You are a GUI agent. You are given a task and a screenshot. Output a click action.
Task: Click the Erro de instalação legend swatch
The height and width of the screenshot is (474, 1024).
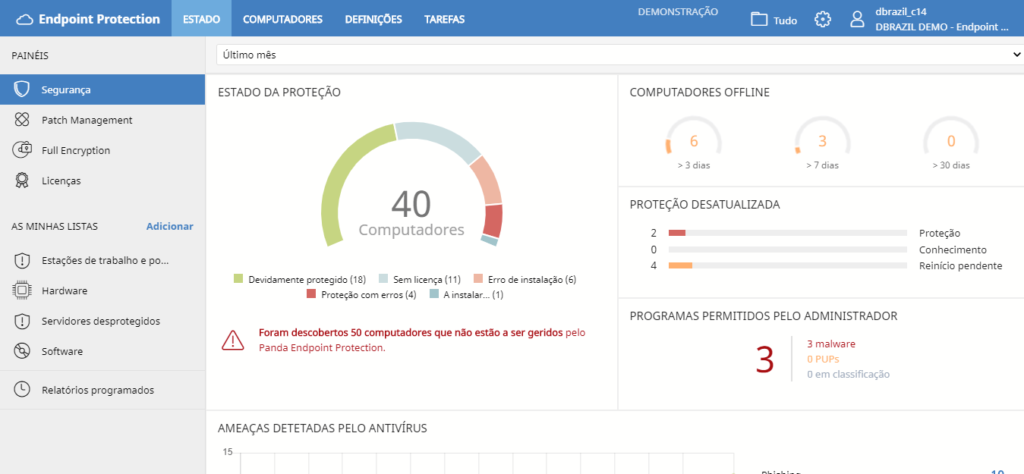pyautogui.click(x=478, y=279)
